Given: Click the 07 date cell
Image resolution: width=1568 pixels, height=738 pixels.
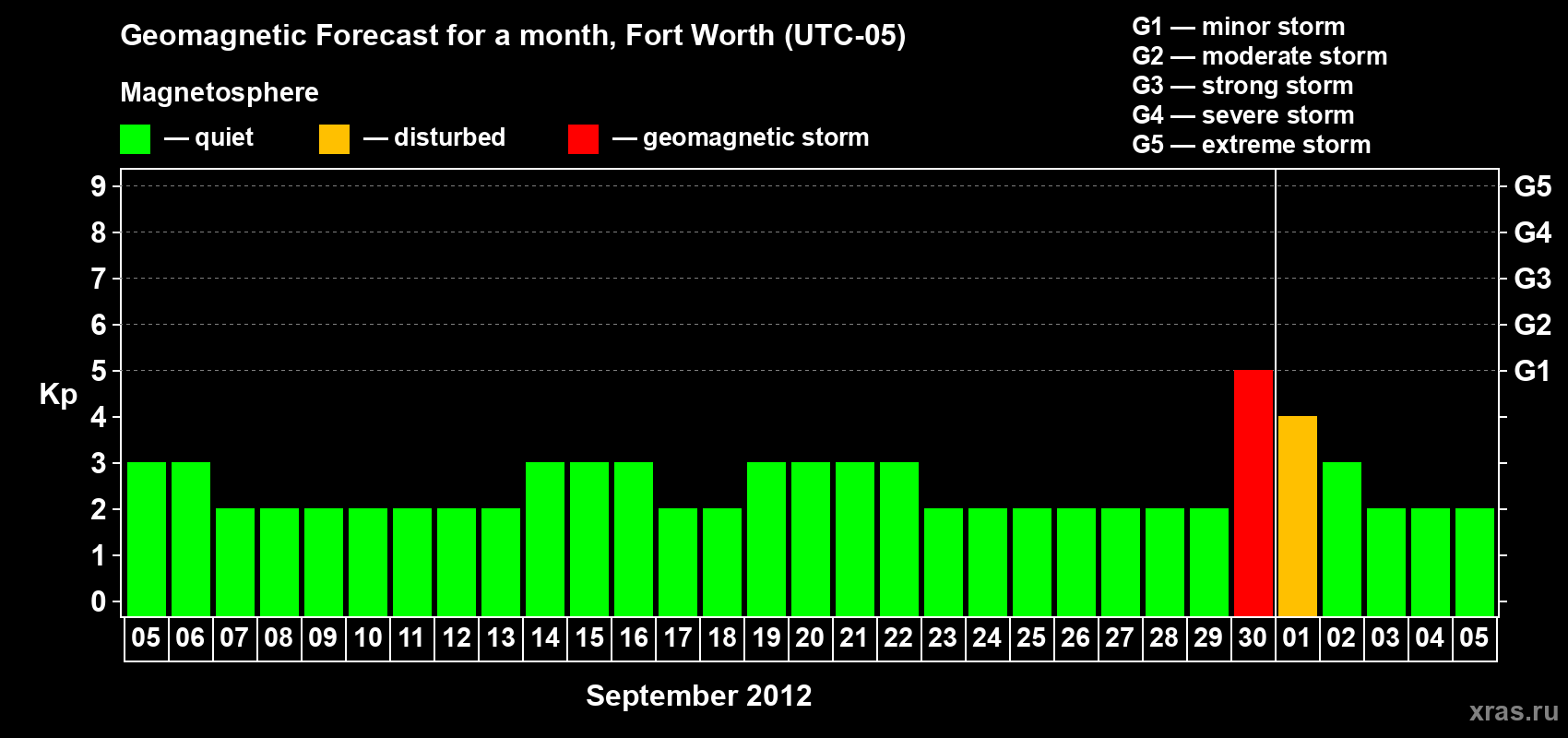Looking at the screenshot, I should pos(234,638).
